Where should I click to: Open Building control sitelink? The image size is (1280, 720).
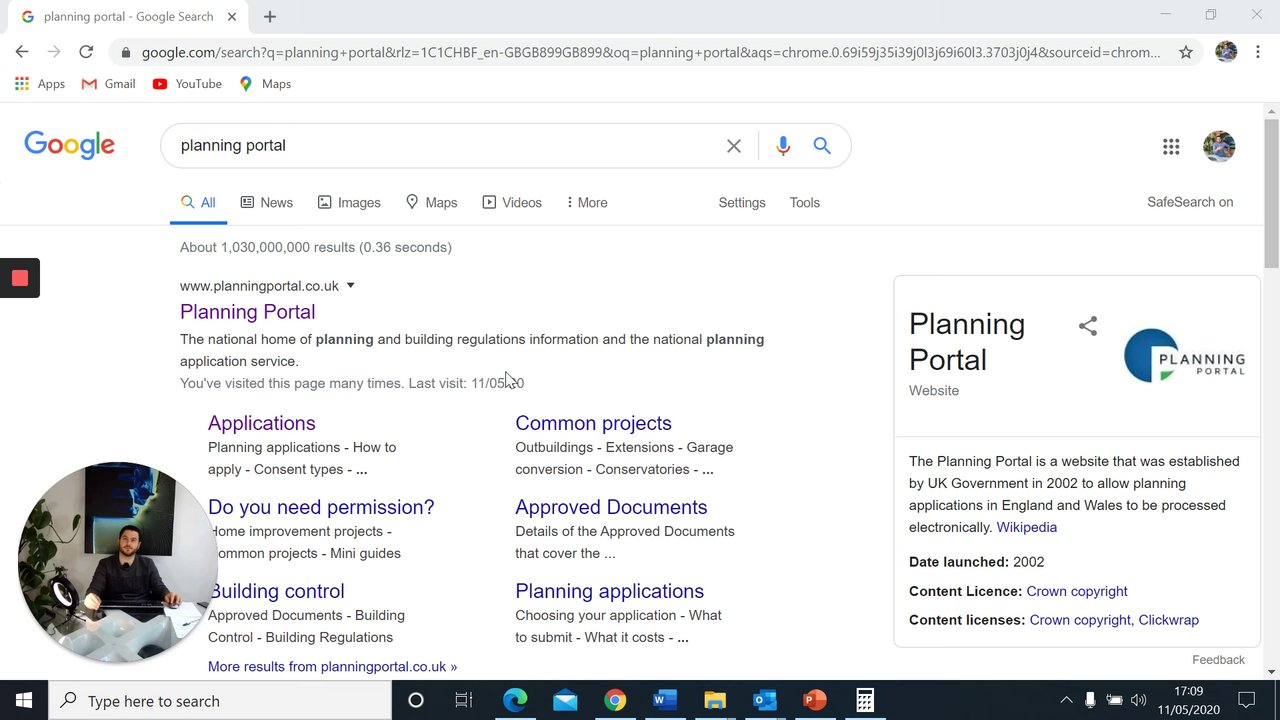click(276, 591)
